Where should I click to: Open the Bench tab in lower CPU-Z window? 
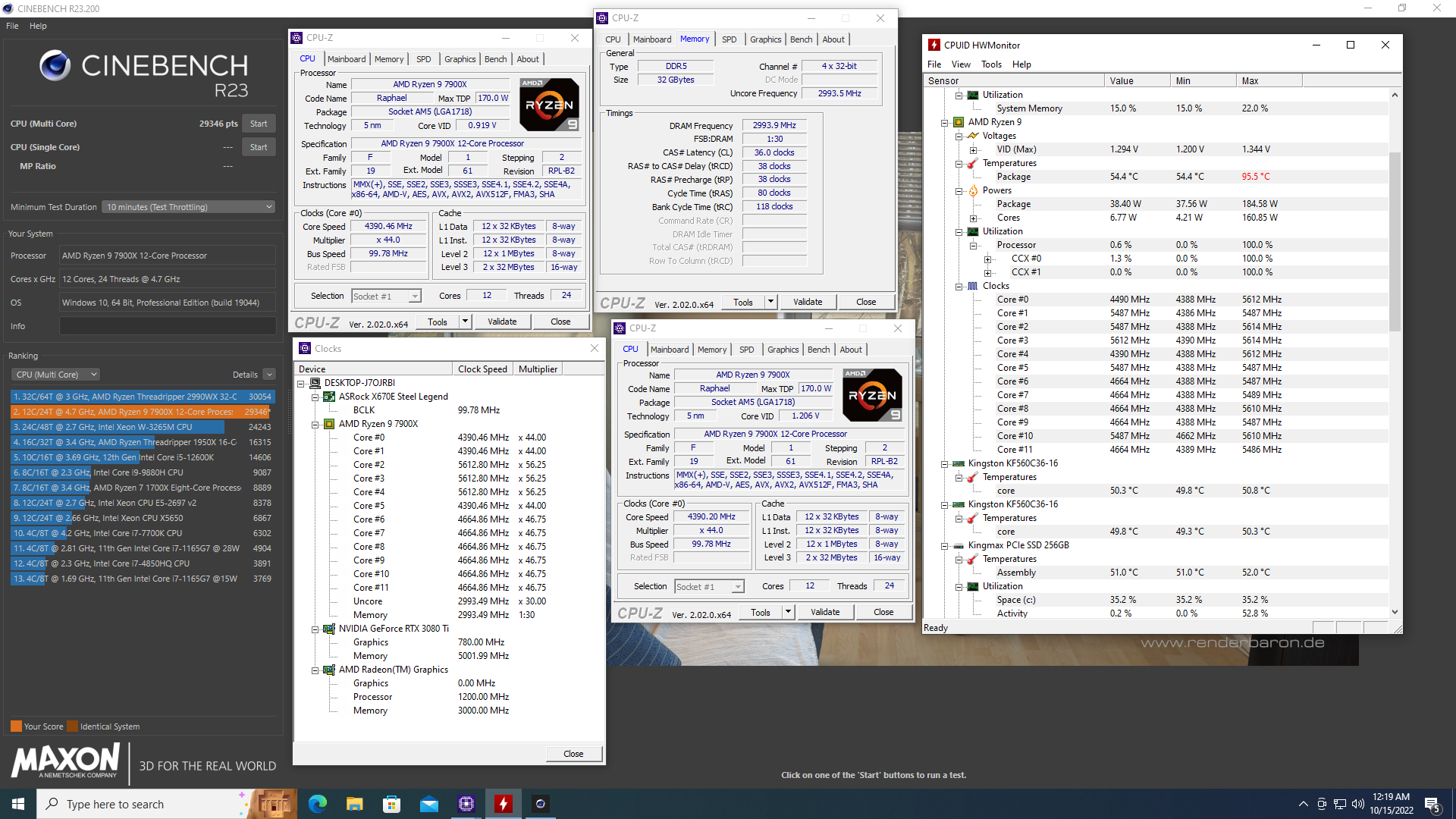[x=818, y=350]
